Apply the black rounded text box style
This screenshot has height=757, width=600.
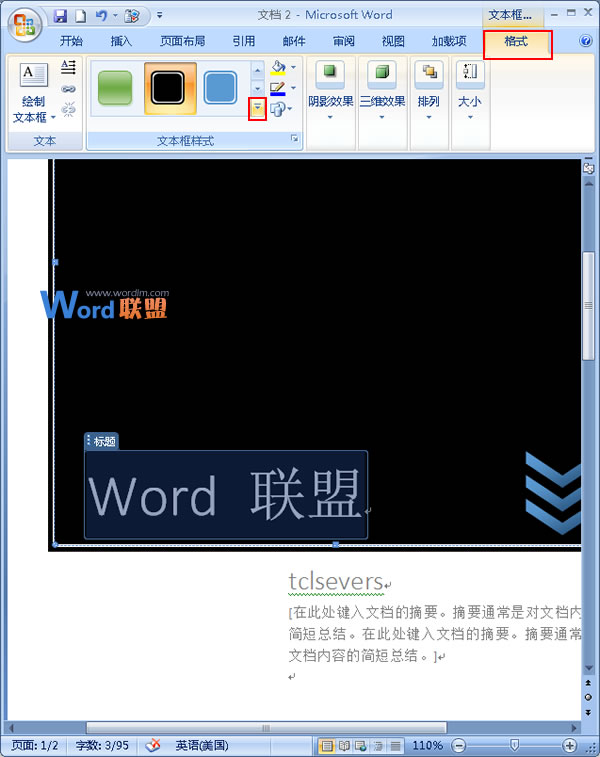point(170,88)
